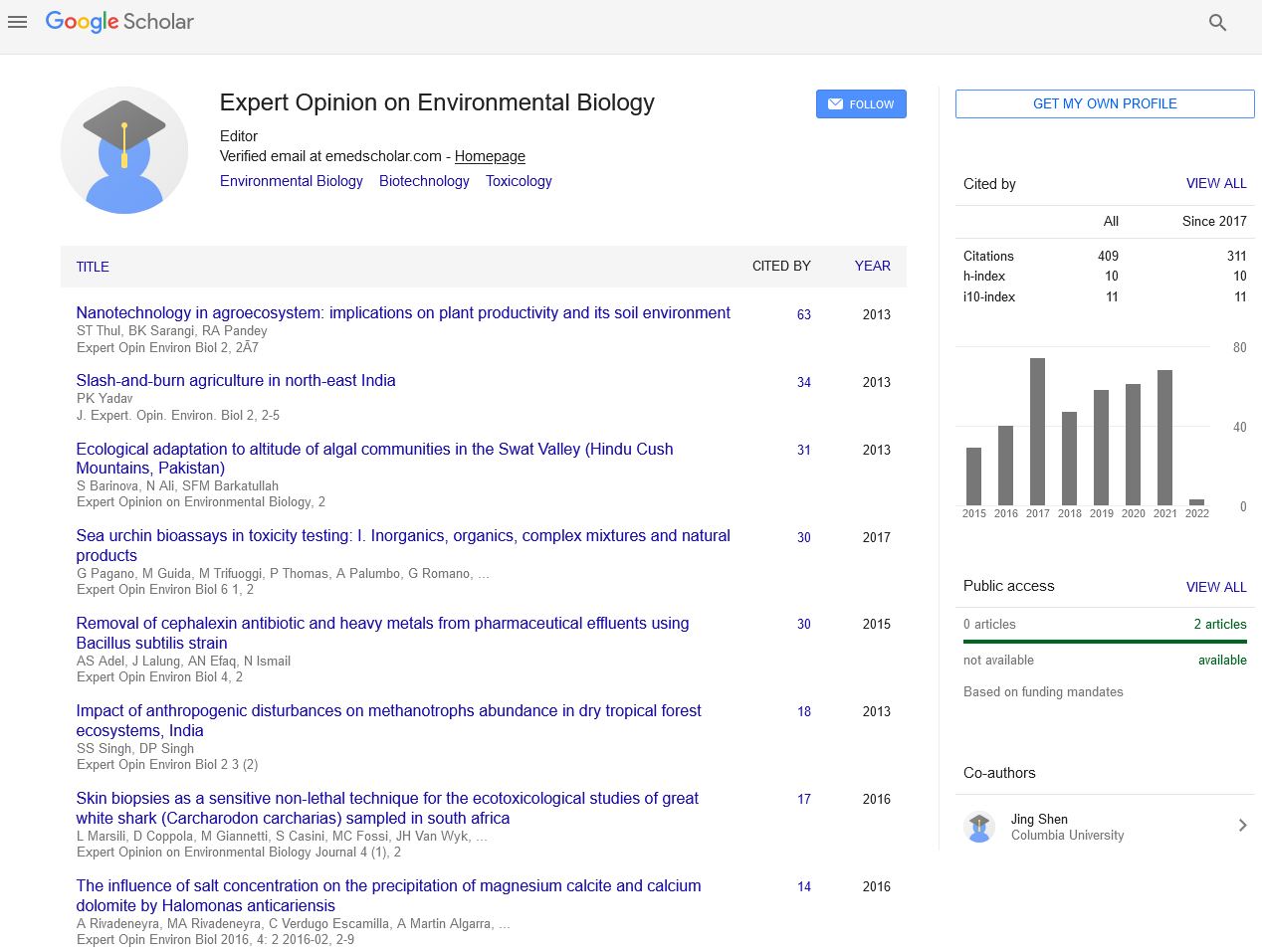The image size is (1262, 952).
Task: Click the Follow button
Action: (861, 104)
